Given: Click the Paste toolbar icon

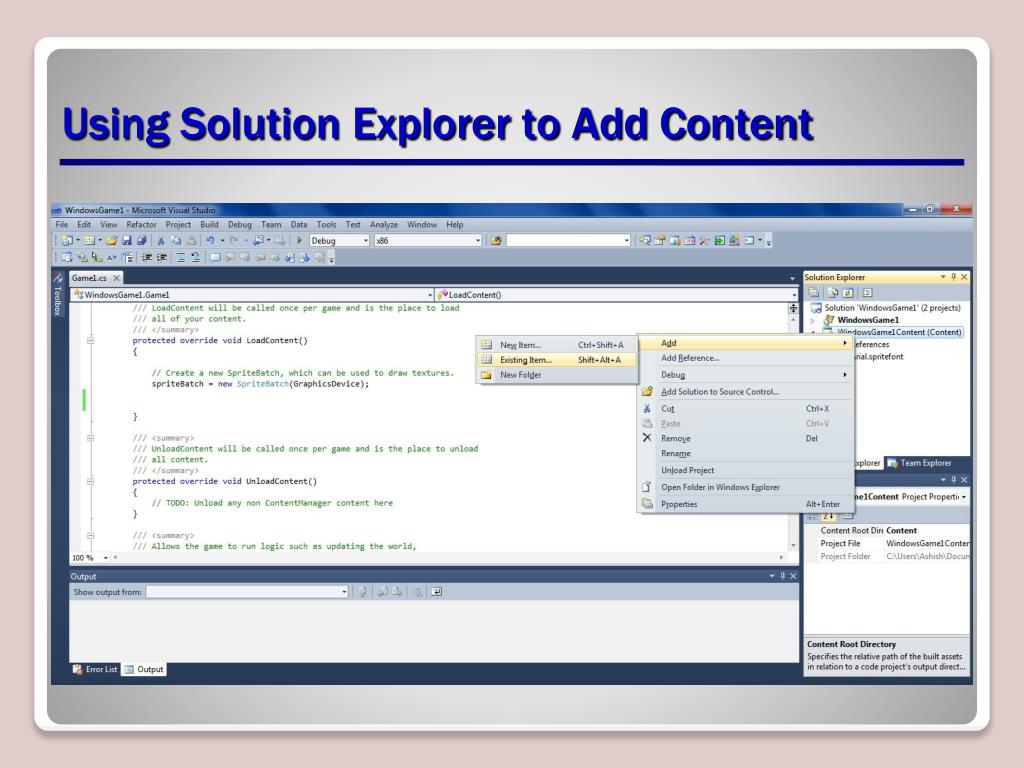Looking at the screenshot, I should tap(190, 240).
